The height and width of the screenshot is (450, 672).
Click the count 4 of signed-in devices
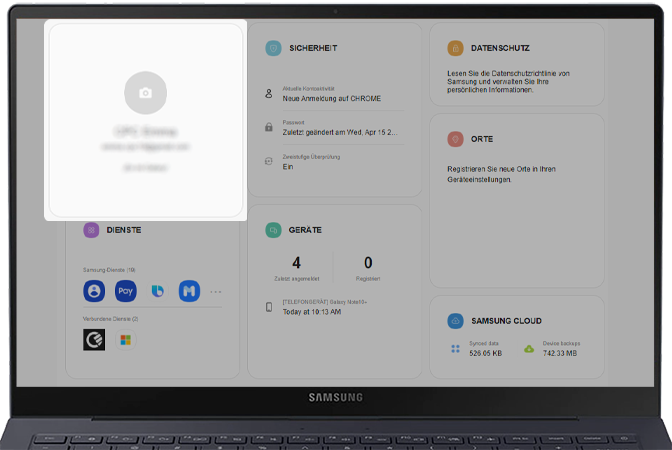point(296,263)
